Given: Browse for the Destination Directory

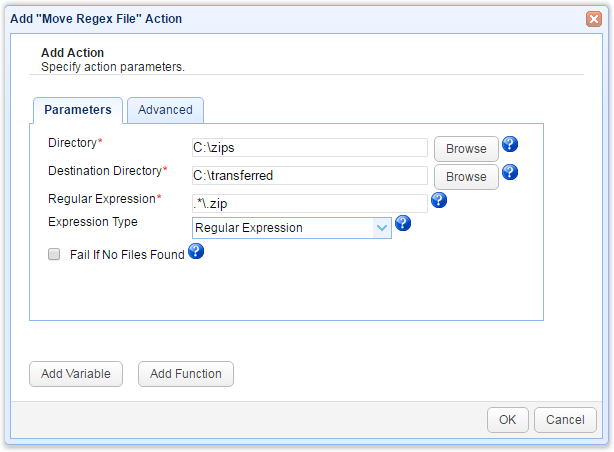Looking at the screenshot, I should [466, 176].
